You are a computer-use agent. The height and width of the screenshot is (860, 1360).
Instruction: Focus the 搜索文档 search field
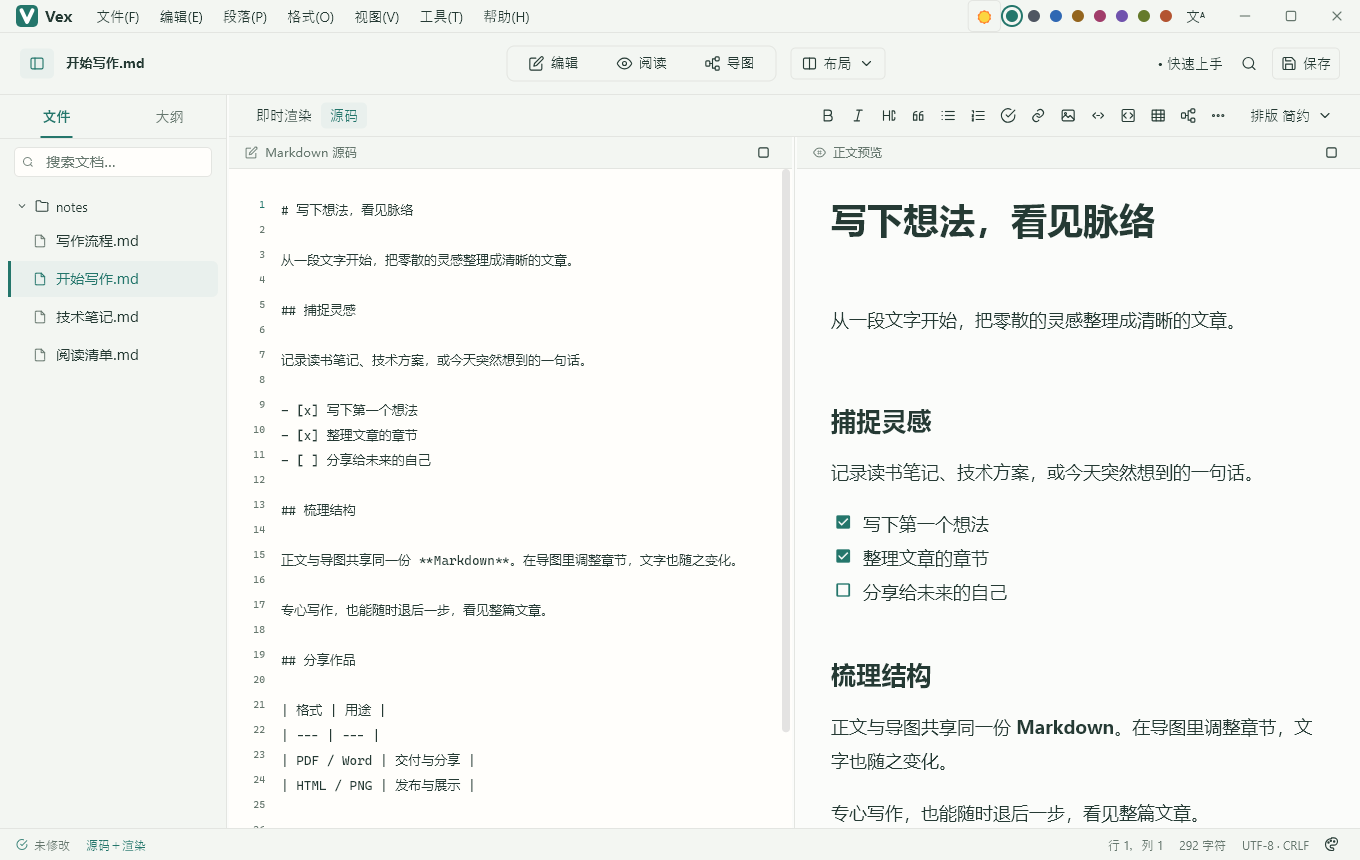[113, 162]
